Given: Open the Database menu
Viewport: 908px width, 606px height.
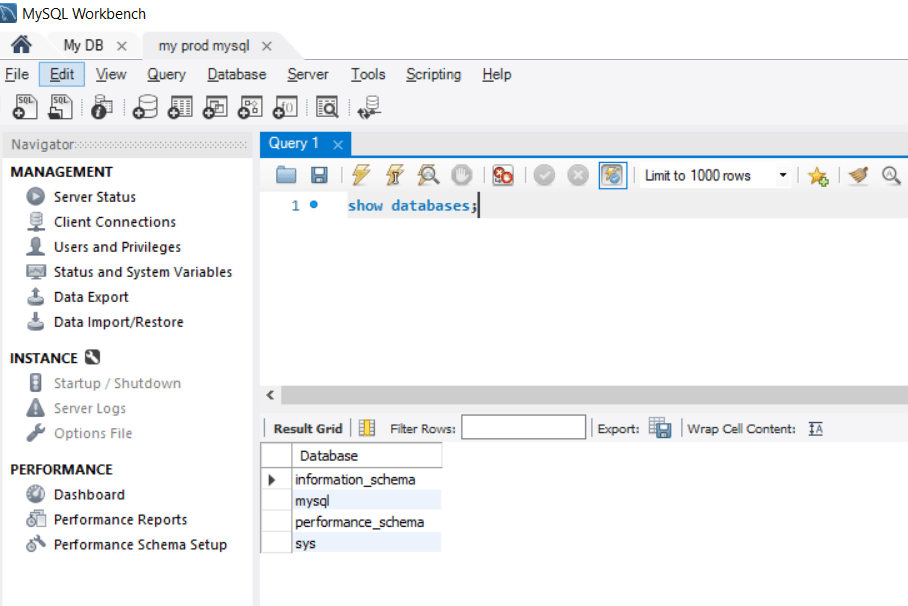Looking at the screenshot, I should tap(236, 74).
